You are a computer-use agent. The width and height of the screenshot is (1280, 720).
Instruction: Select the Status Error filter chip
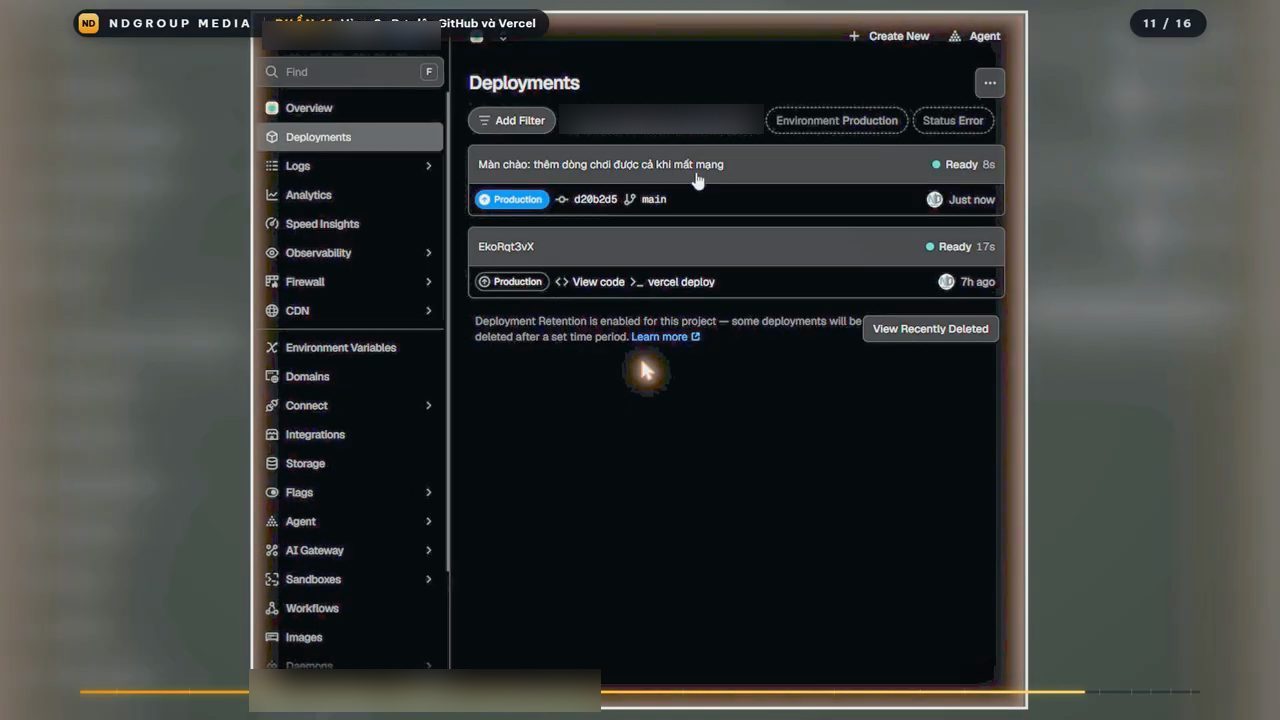pos(953,121)
